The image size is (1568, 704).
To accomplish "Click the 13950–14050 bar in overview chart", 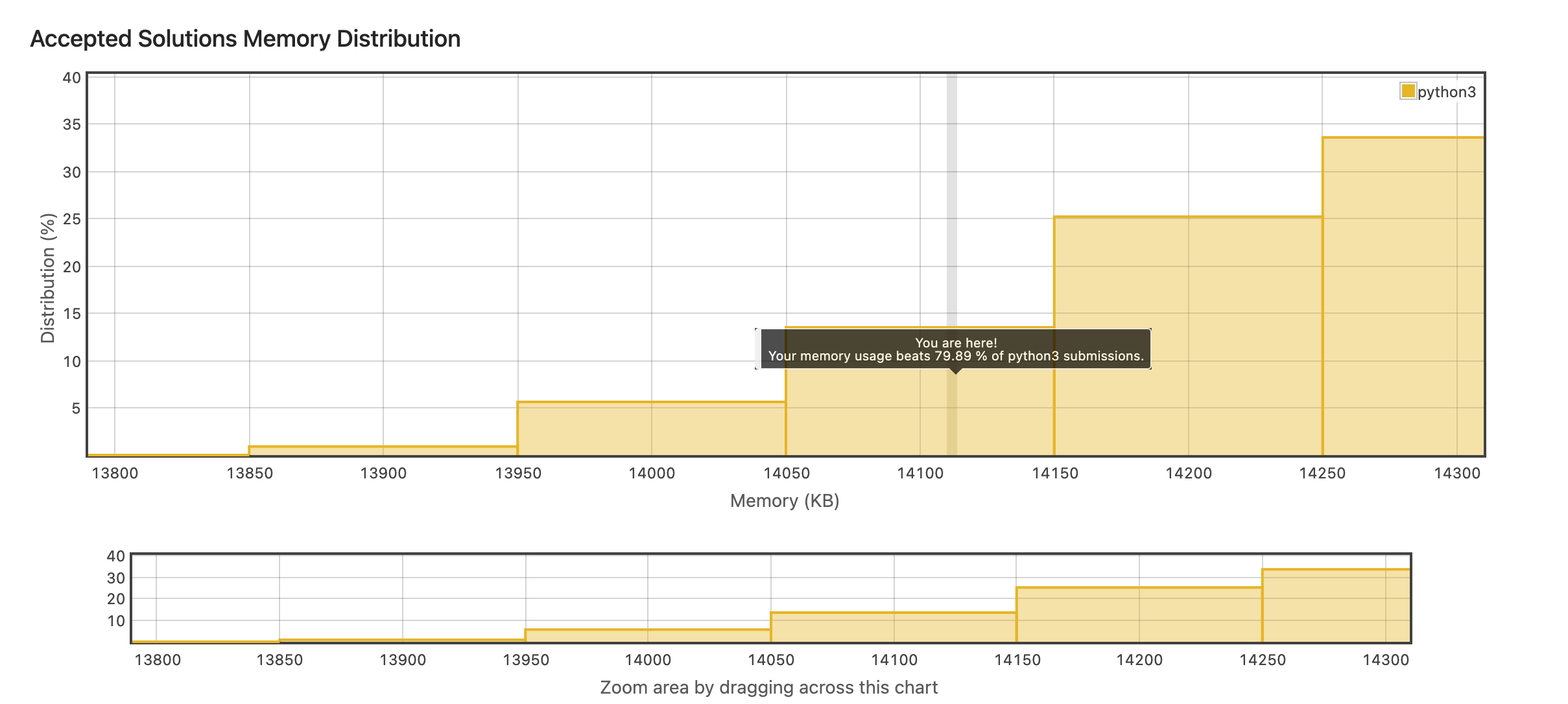I will click(x=647, y=635).
